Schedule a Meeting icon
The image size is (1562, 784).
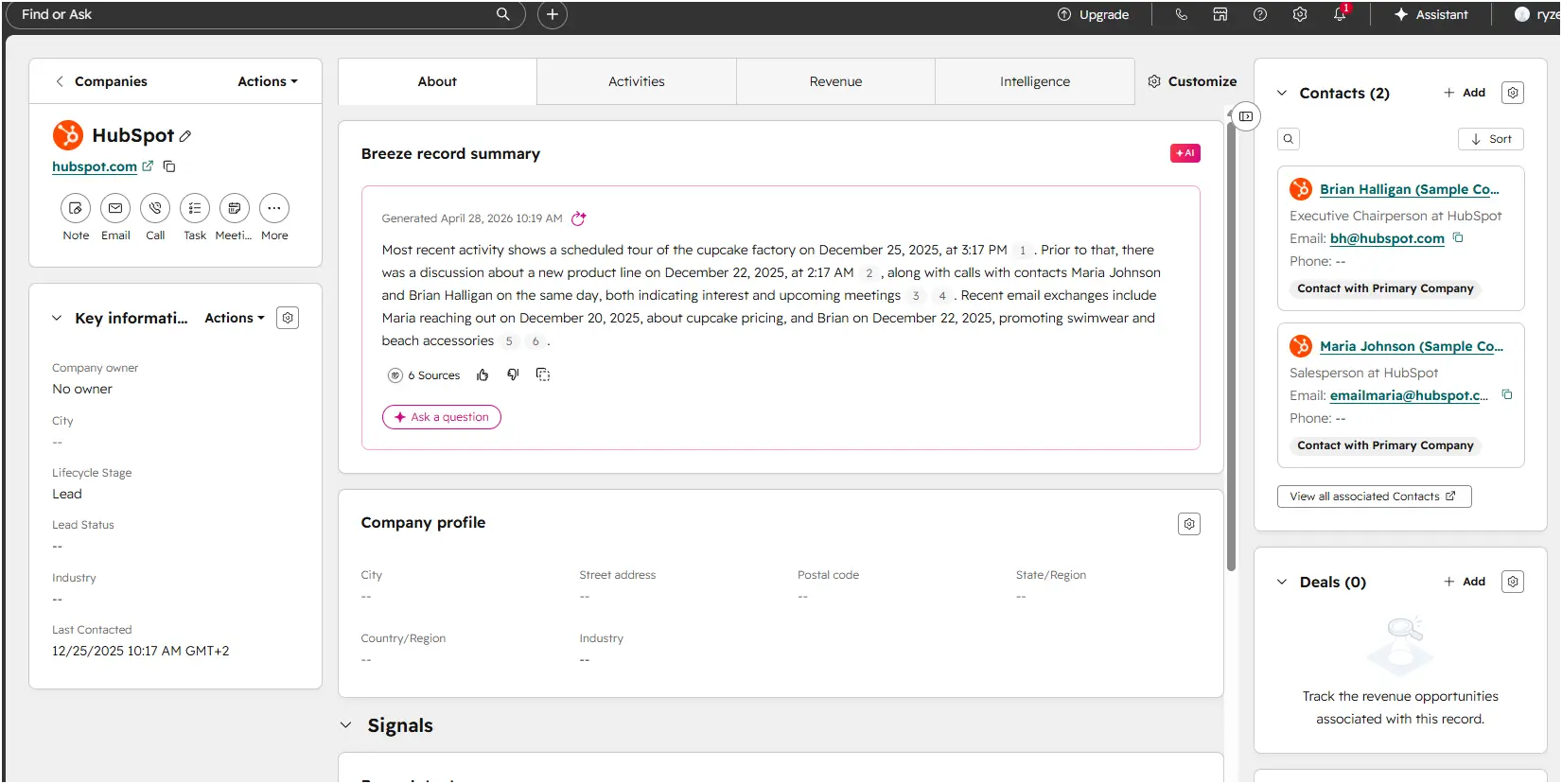tap(235, 208)
